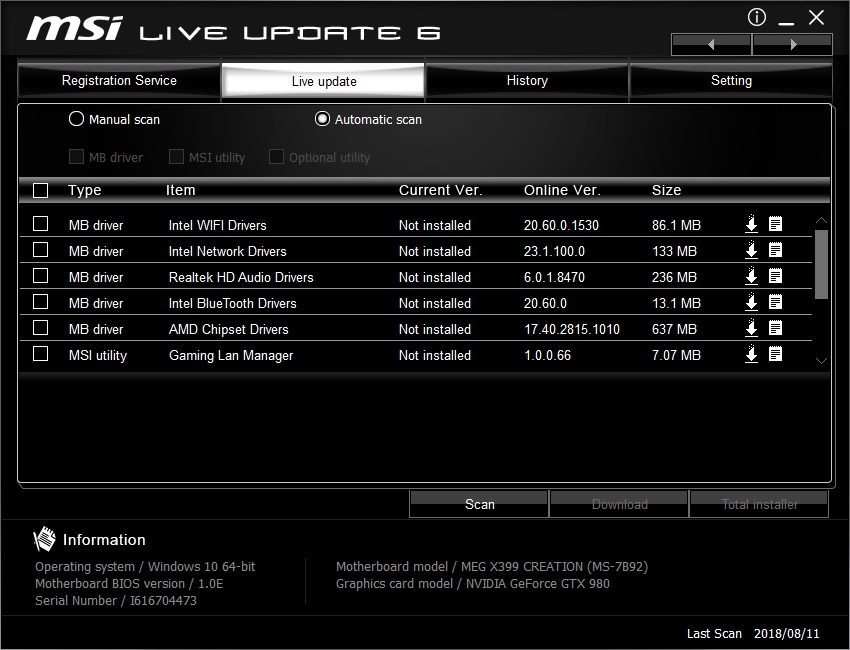Screen dimensions: 850x650
Task: Check the Intel WIFI Drivers checkbox
Action: [41, 224]
